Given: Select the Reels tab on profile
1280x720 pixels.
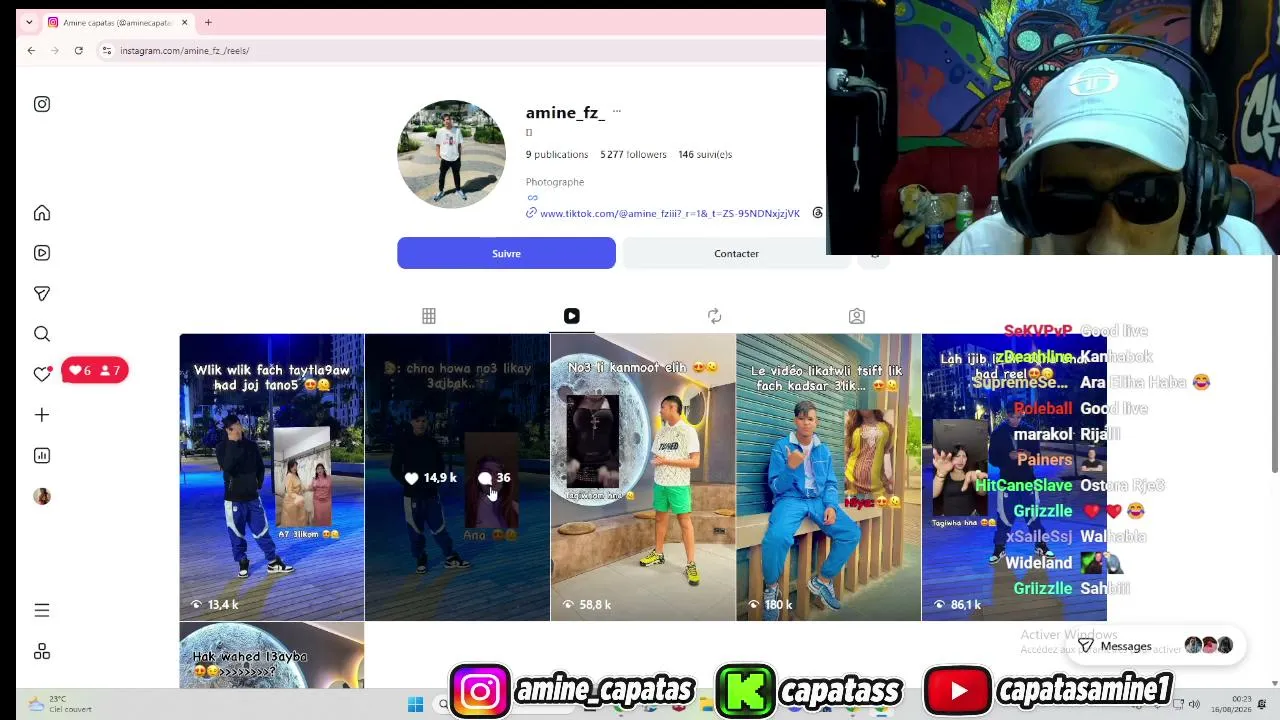Looking at the screenshot, I should point(572,316).
